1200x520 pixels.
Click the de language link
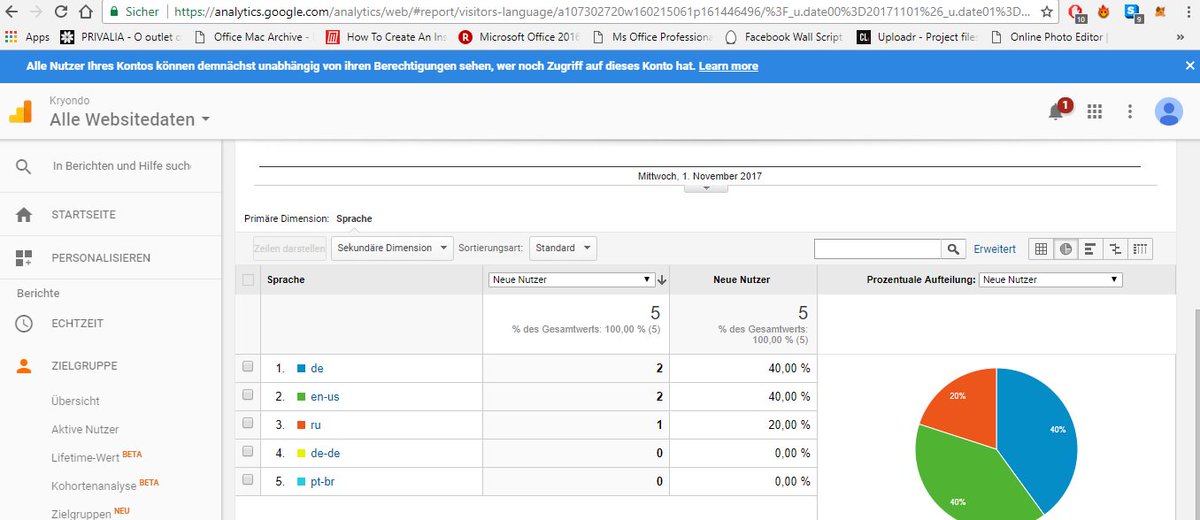317,368
